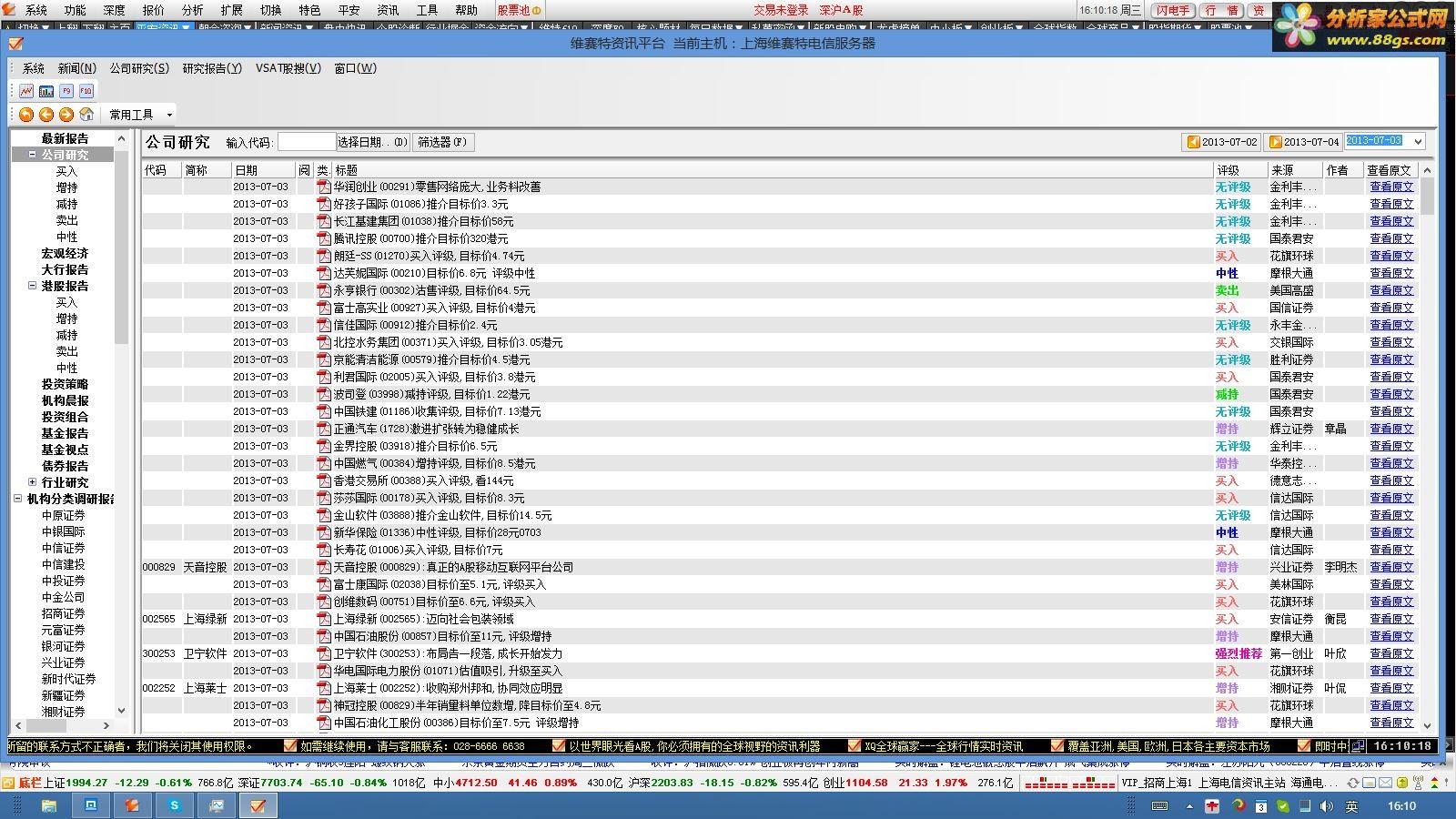Select 最新报告 in the sidebar

pyautogui.click(x=65, y=138)
